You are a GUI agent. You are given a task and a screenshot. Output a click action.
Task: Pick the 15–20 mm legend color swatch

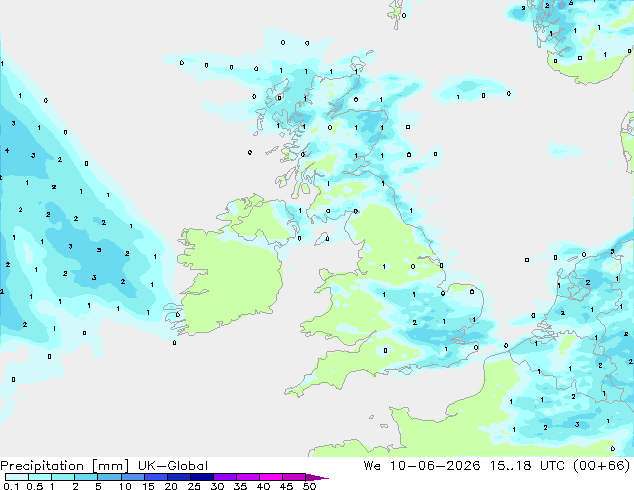pos(155,477)
